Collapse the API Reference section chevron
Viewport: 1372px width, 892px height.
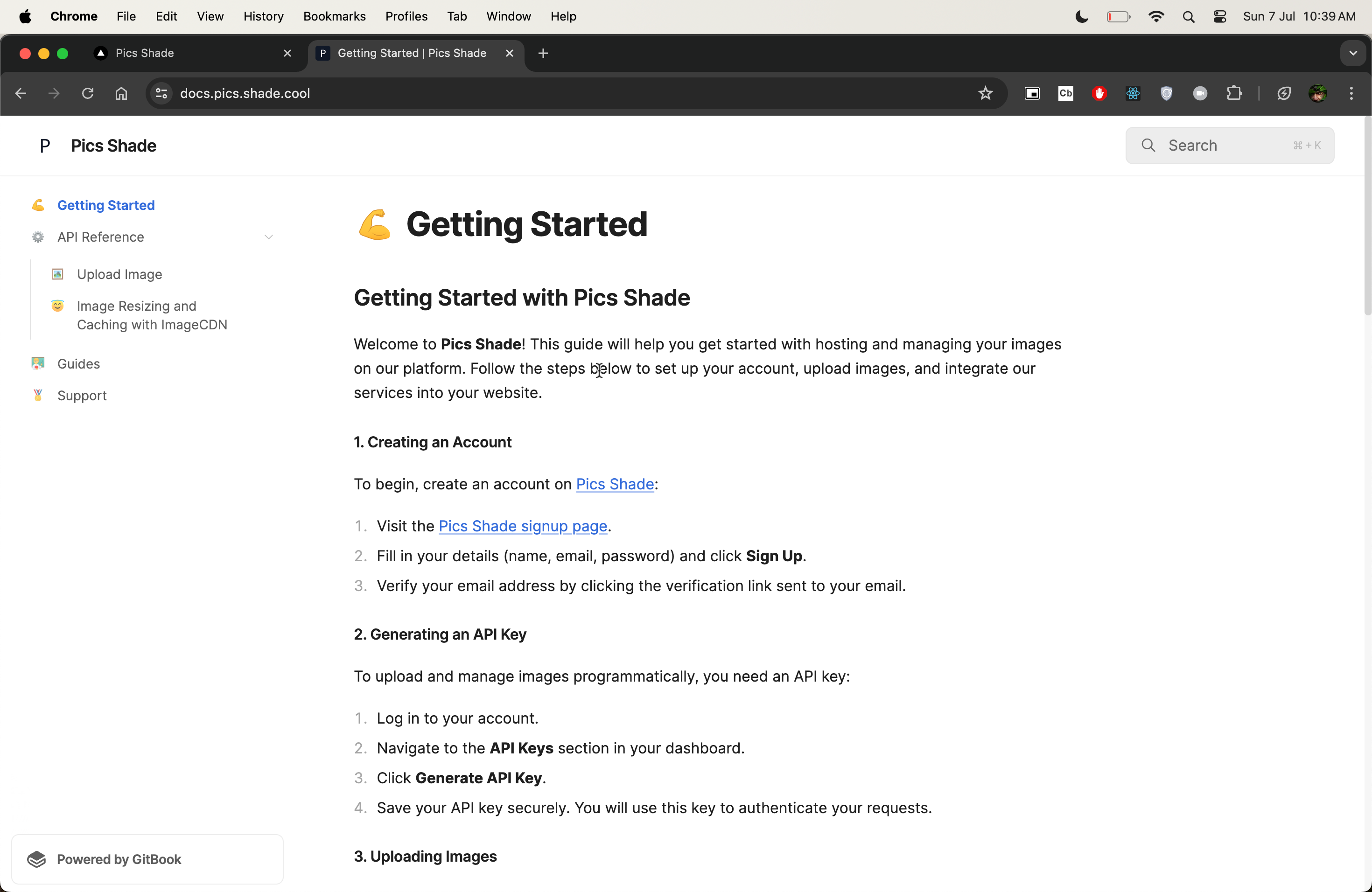pyautogui.click(x=269, y=237)
